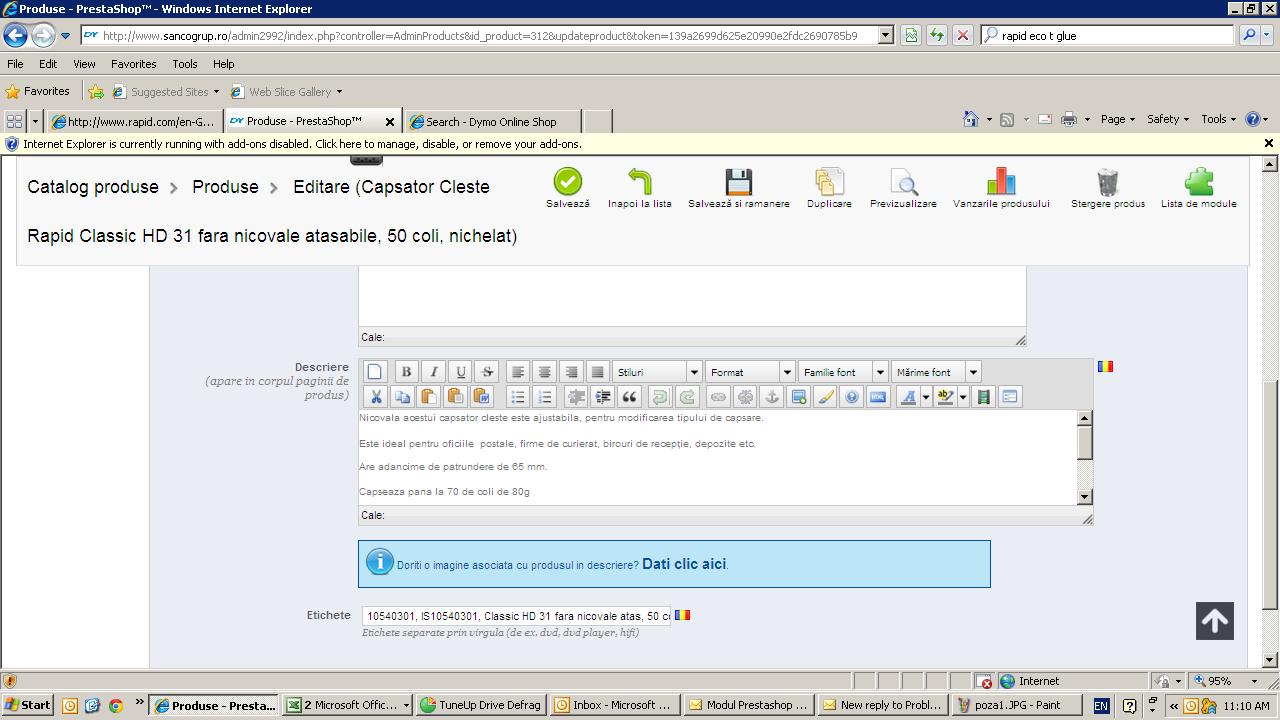This screenshot has width=1280, height=720.
Task: Click Catalog produse breadcrumb link
Action: [93, 187]
